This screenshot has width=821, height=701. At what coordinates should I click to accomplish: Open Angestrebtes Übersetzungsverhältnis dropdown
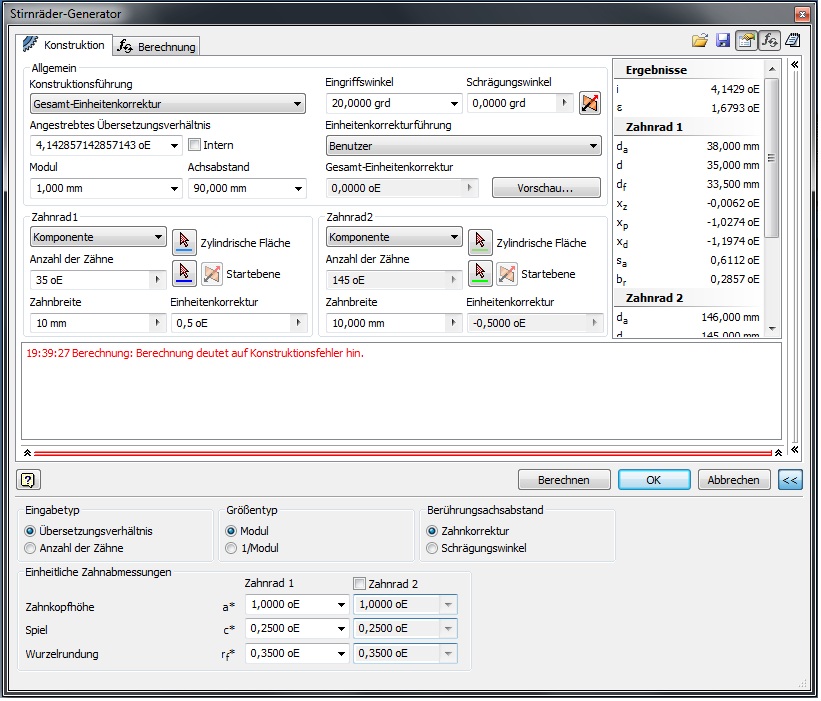(175, 146)
